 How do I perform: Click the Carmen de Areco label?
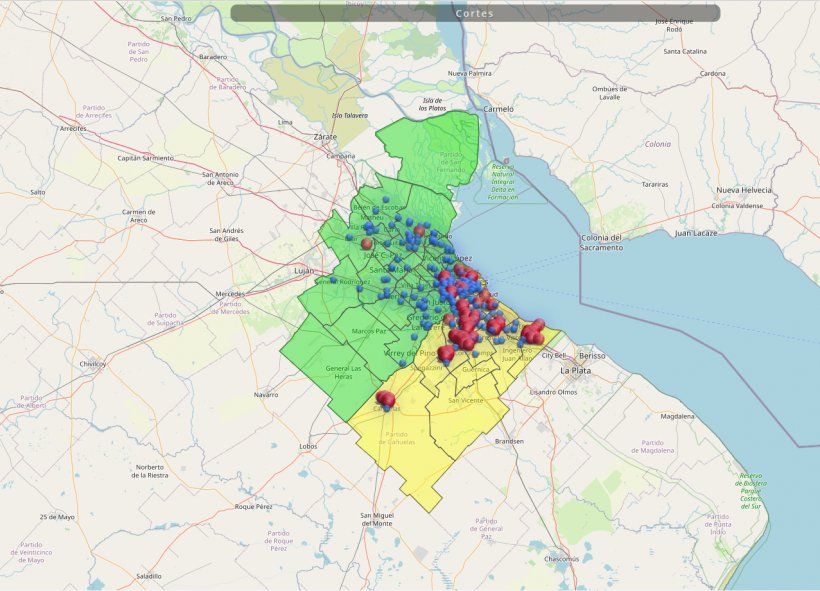click(x=139, y=216)
